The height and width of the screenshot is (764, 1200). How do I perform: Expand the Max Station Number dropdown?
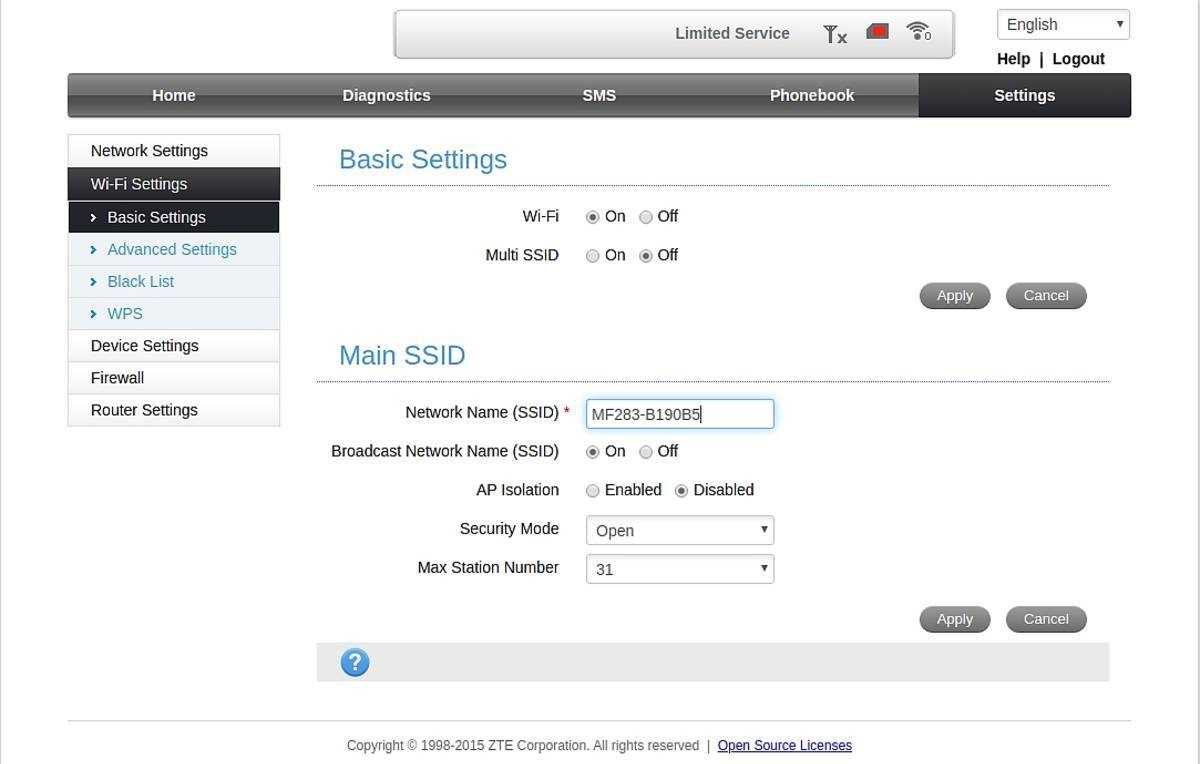pyautogui.click(x=680, y=569)
